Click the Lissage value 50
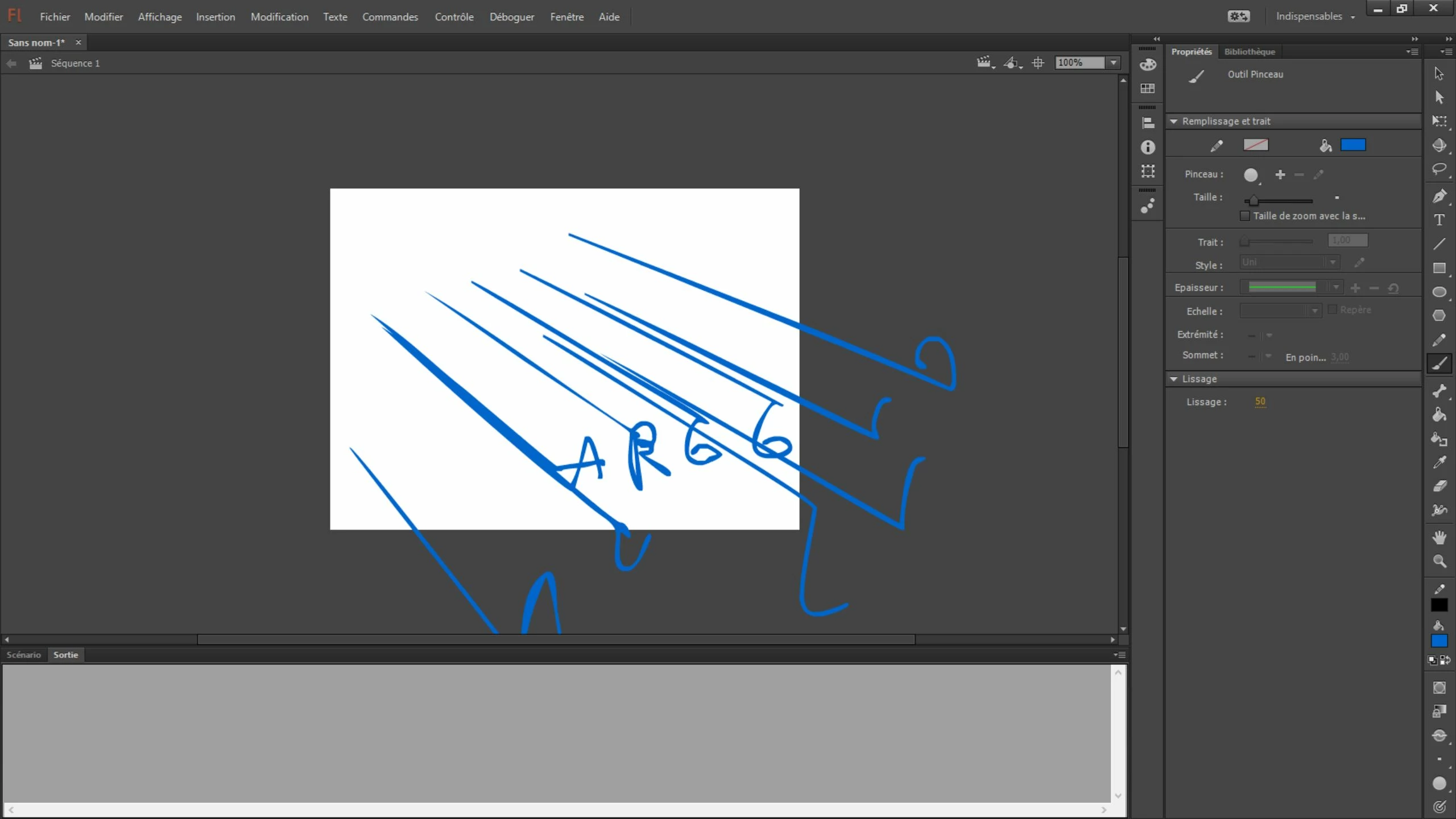Screen dimensions: 1456x819 click(1260, 402)
